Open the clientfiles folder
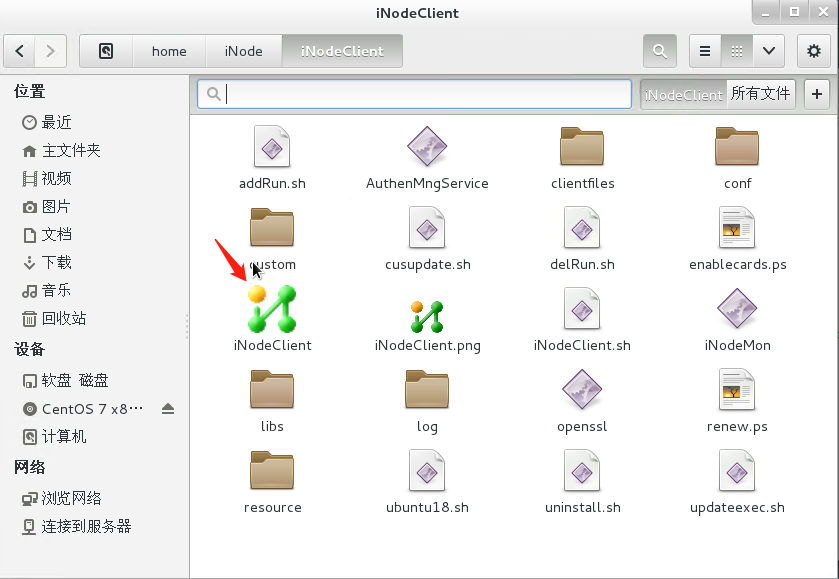 pos(582,146)
